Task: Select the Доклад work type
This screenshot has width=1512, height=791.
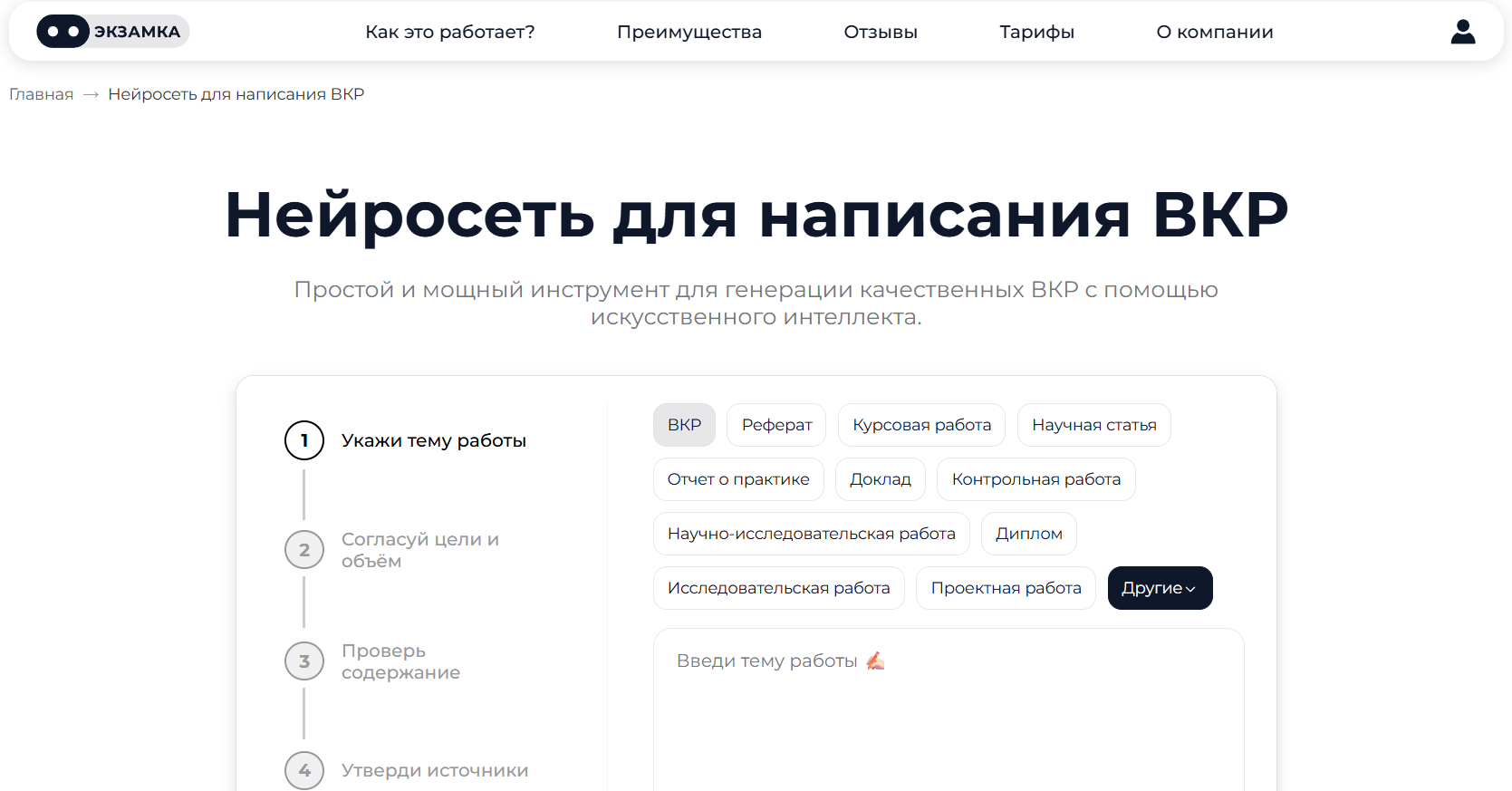Action: pos(881,479)
